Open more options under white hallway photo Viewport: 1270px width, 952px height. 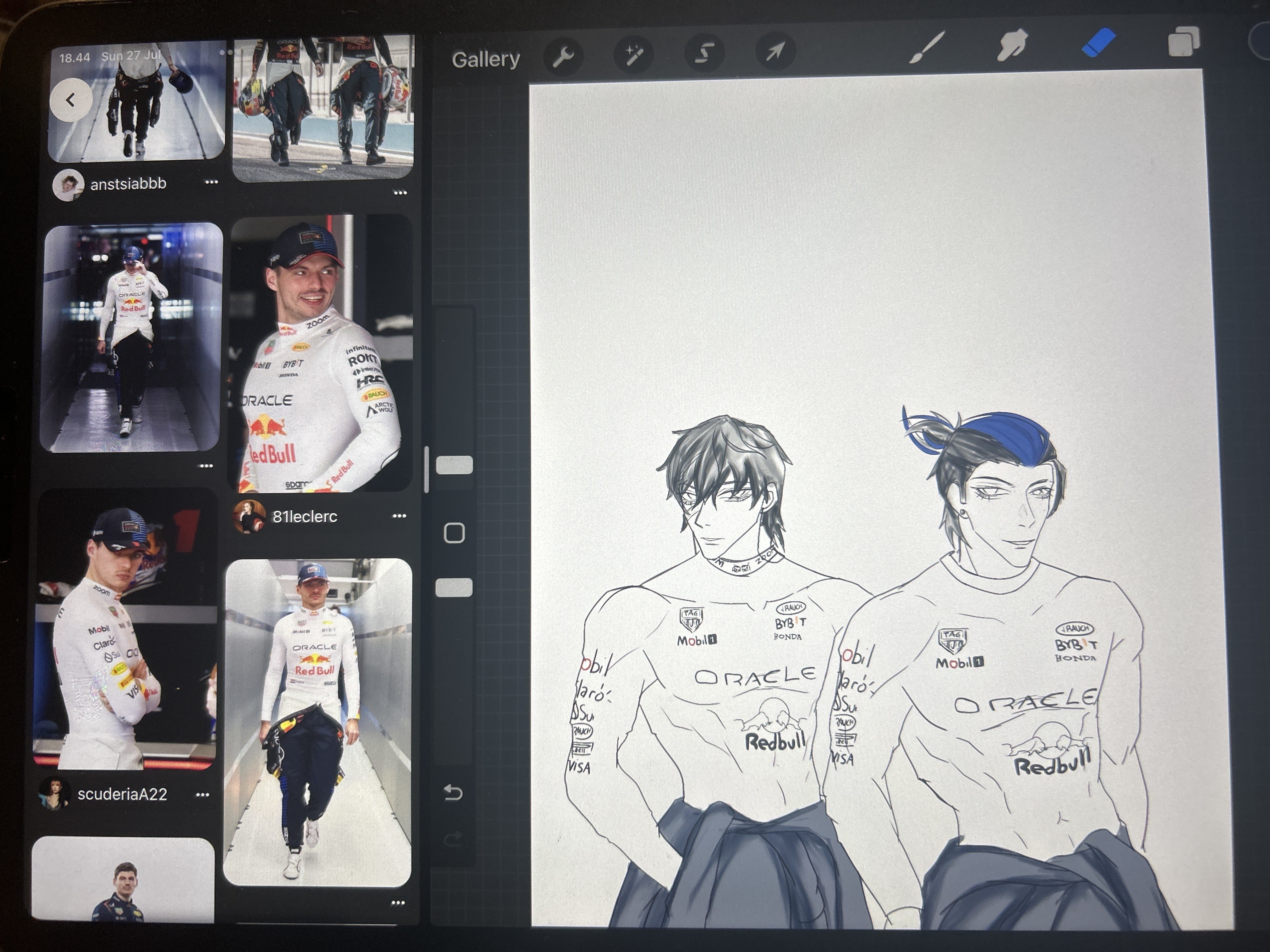398,903
